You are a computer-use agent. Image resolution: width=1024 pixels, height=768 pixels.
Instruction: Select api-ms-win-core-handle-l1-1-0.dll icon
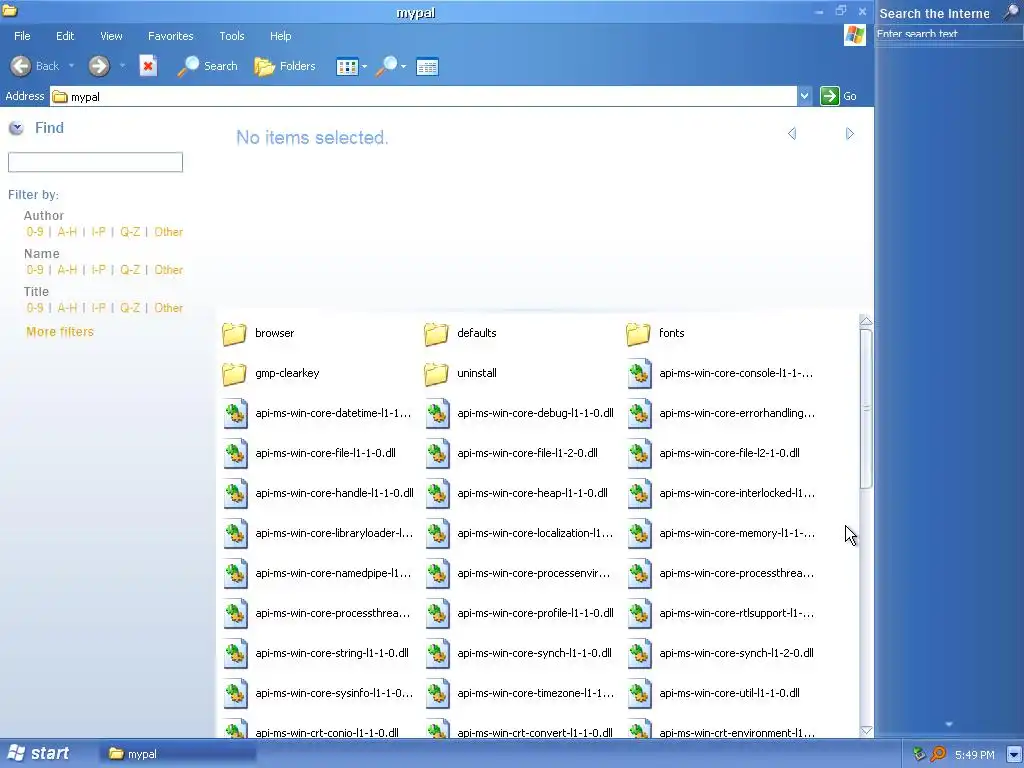(x=235, y=494)
